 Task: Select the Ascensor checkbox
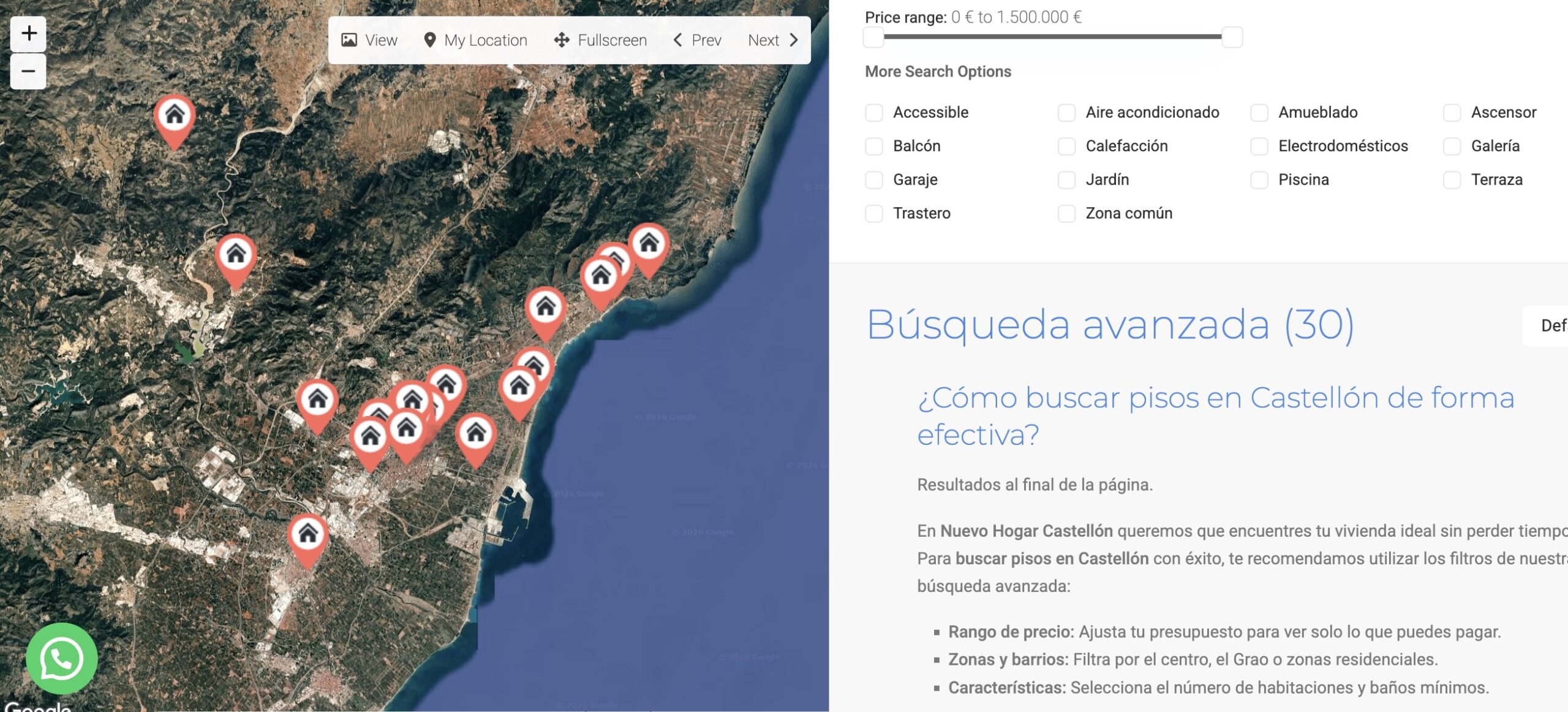coord(1452,113)
